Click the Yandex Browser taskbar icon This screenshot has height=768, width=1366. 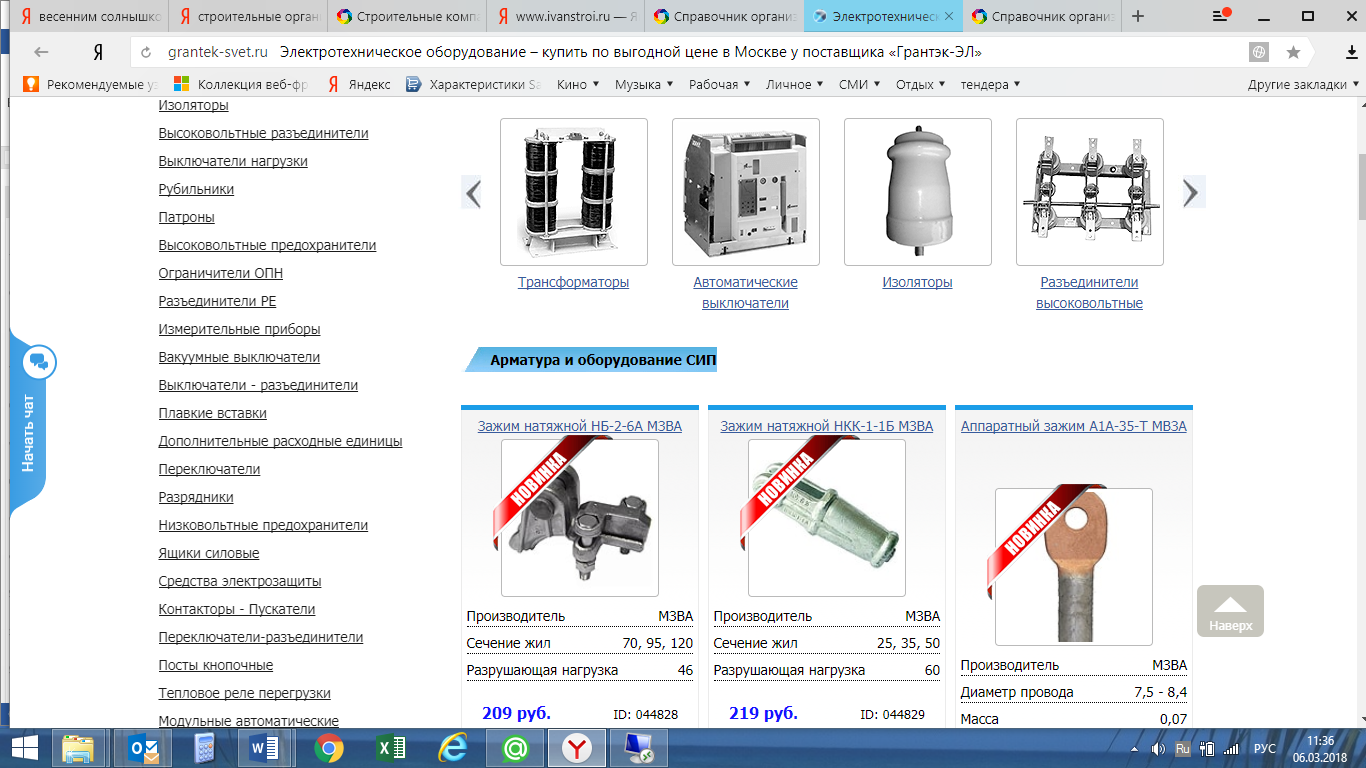coord(576,747)
